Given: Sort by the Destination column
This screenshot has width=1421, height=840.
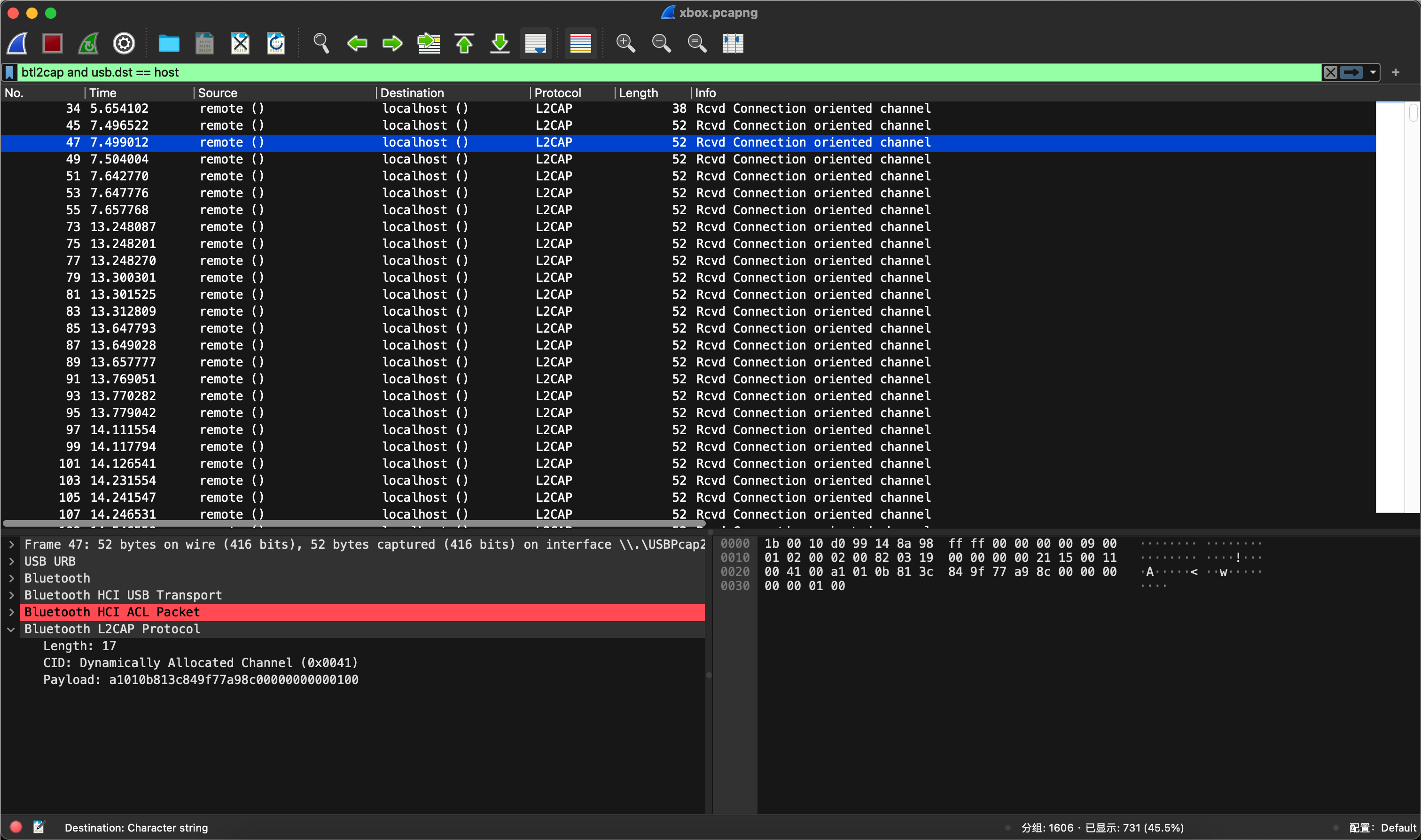Looking at the screenshot, I should (x=453, y=93).
